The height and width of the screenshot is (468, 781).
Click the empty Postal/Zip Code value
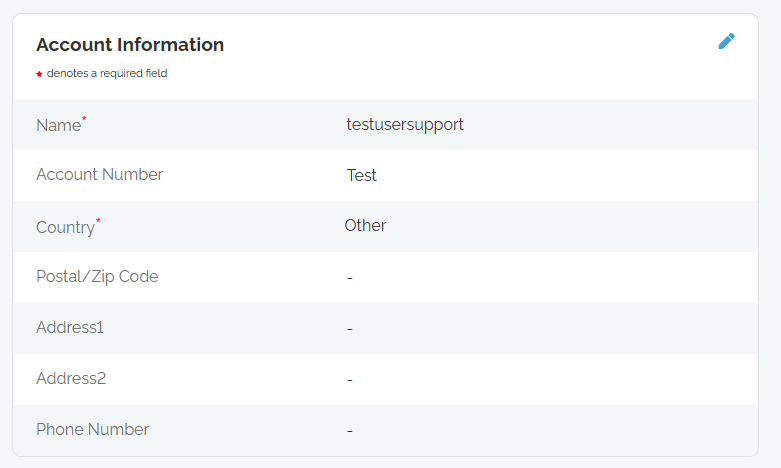tap(350, 278)
